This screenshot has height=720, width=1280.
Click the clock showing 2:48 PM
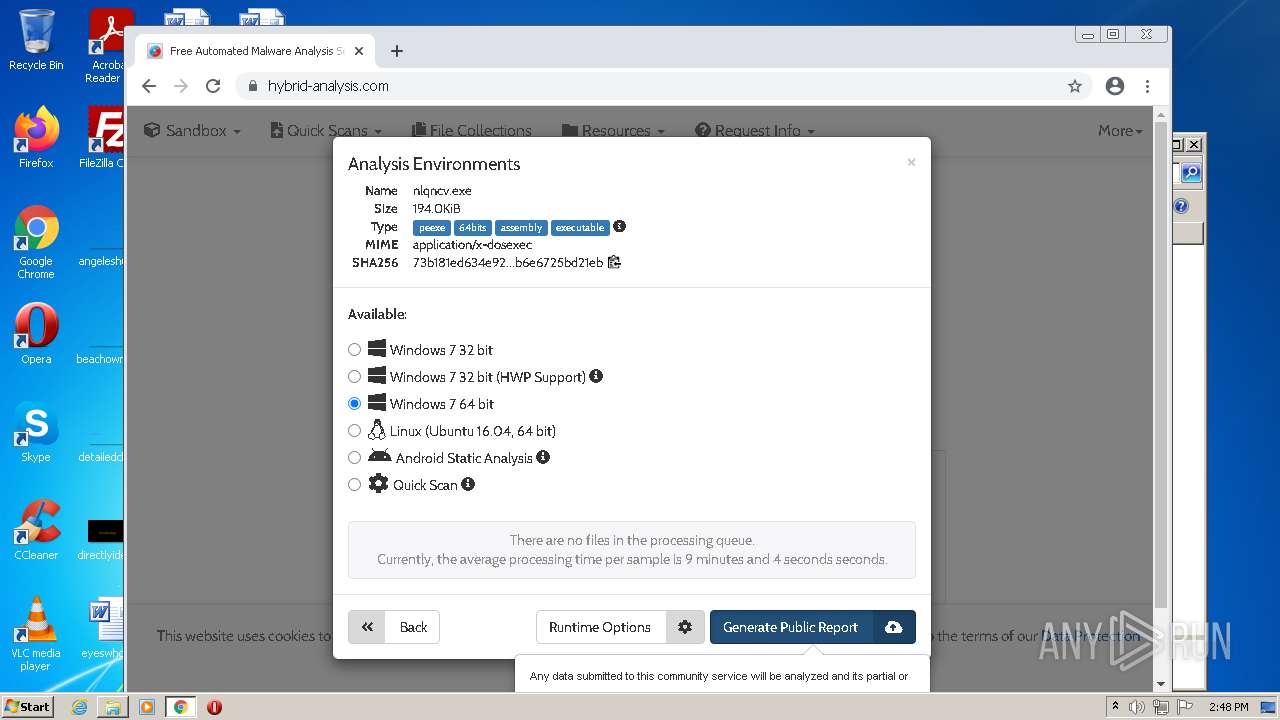click(x=1228, y=707)
